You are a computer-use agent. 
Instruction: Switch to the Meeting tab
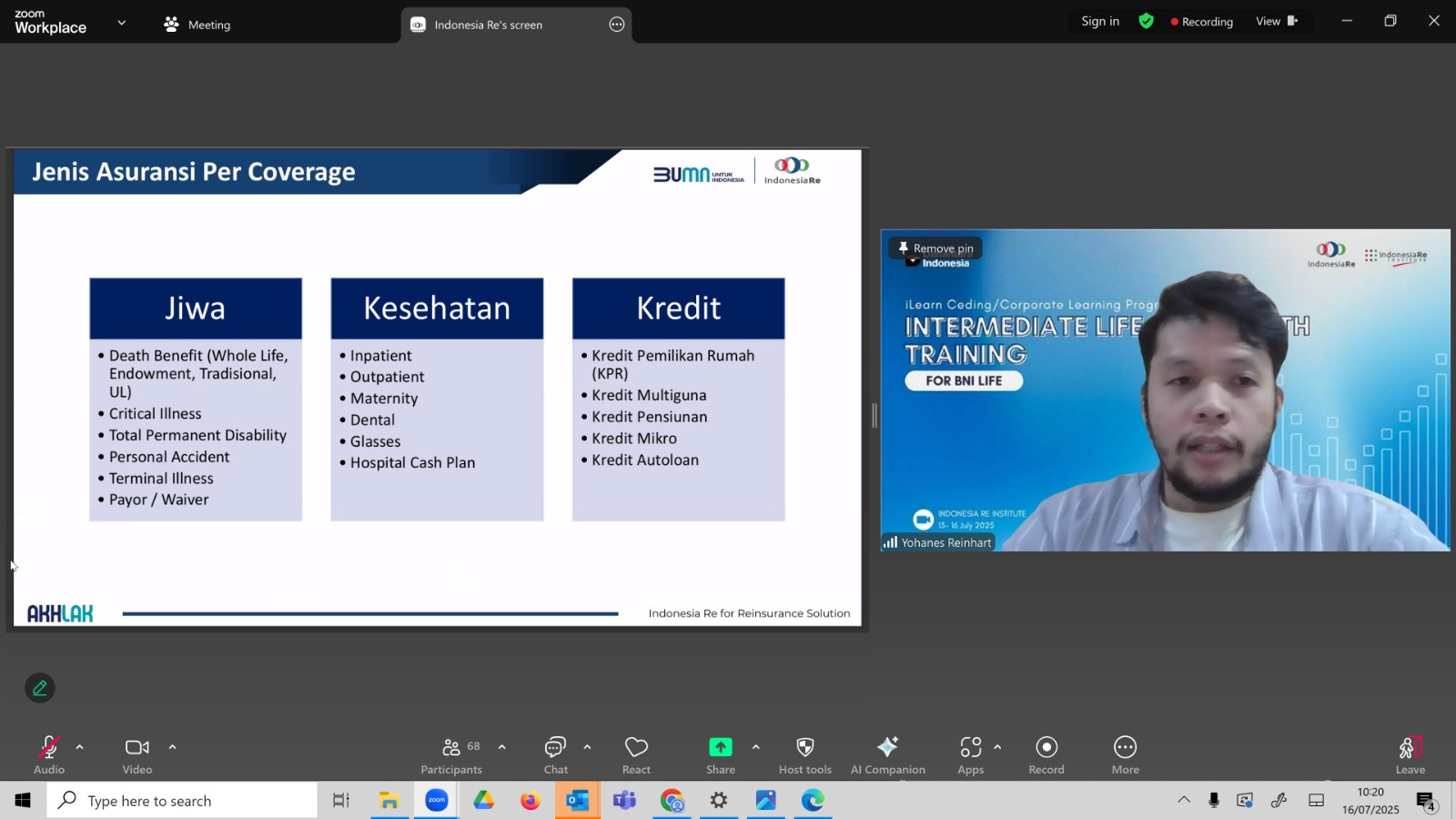coord(197,25)
